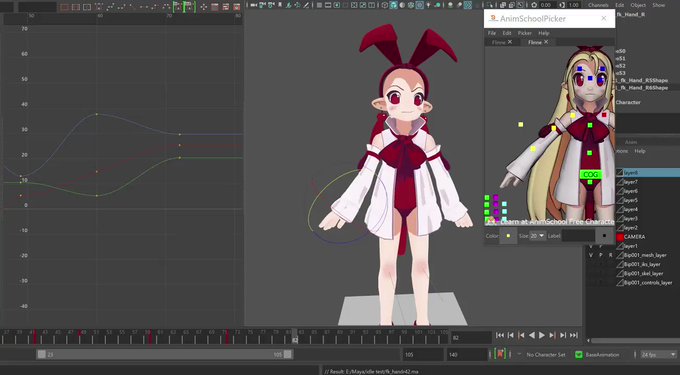680x375 pixels.
Task: Select the CAMERA layer
Action: coord(634,237)
